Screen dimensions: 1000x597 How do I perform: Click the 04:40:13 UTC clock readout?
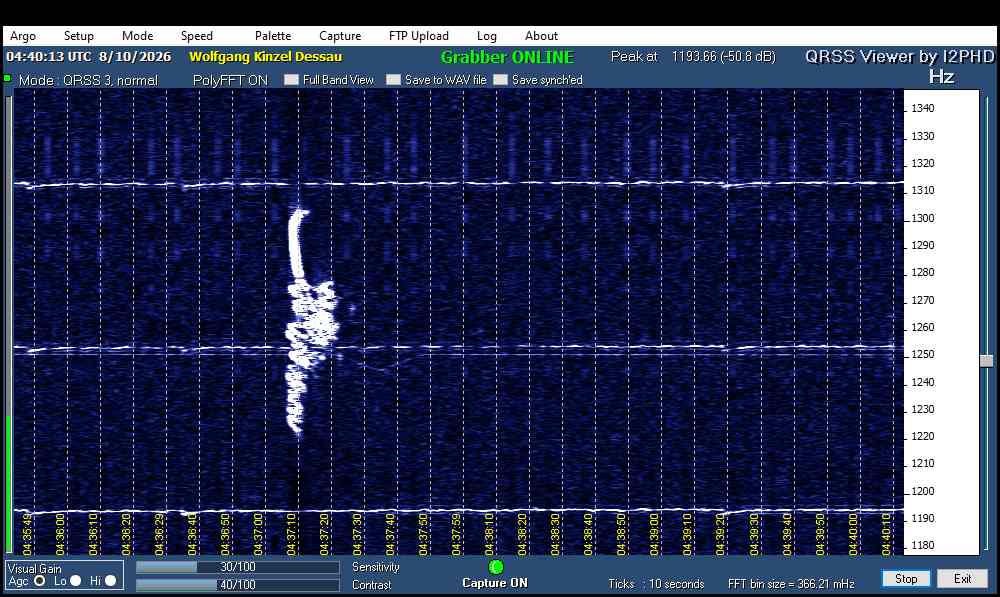89,56
